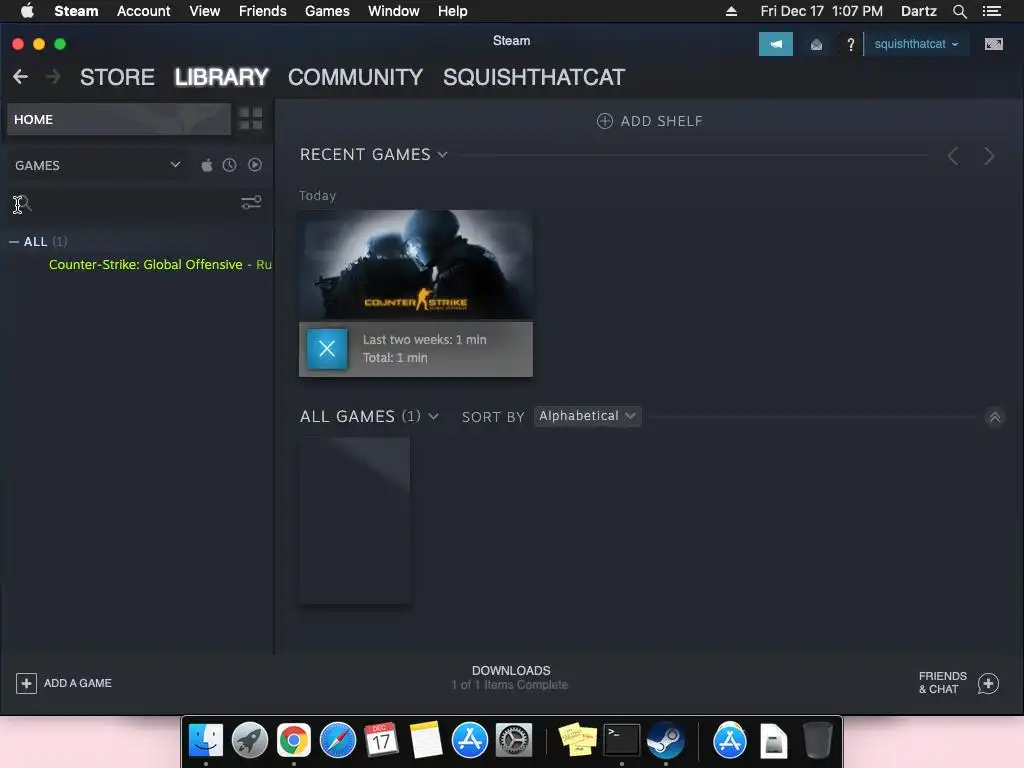The image size is (1024, 768).
Task: Open the Help menu
Action: pyautogui.click(x=453, y=11)
